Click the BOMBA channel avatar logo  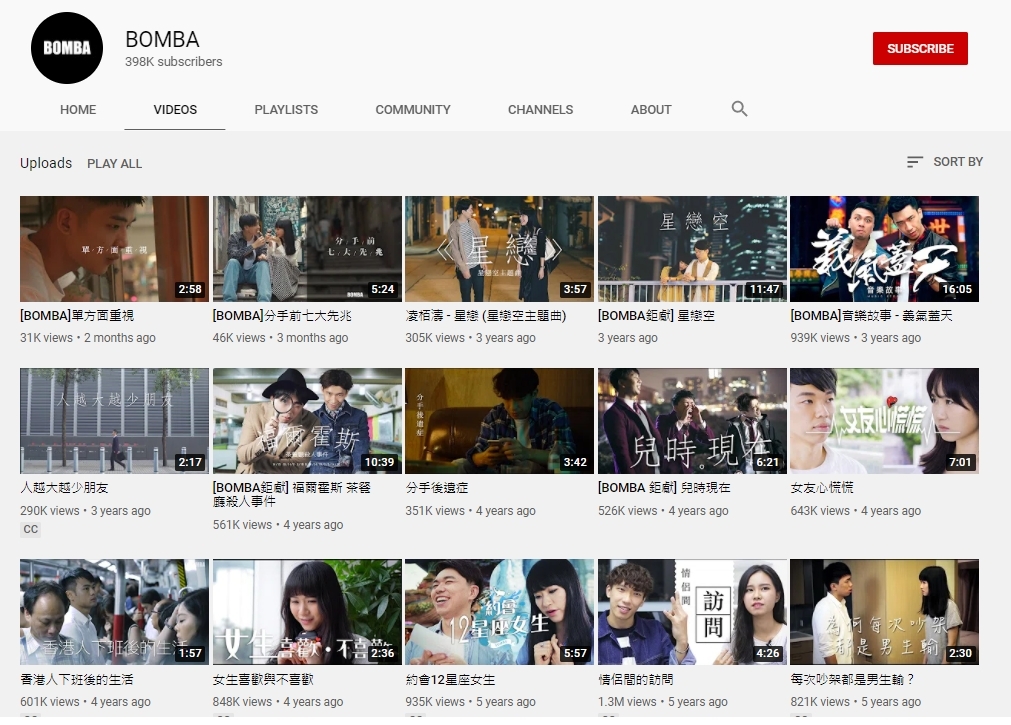tap(67, 48)
